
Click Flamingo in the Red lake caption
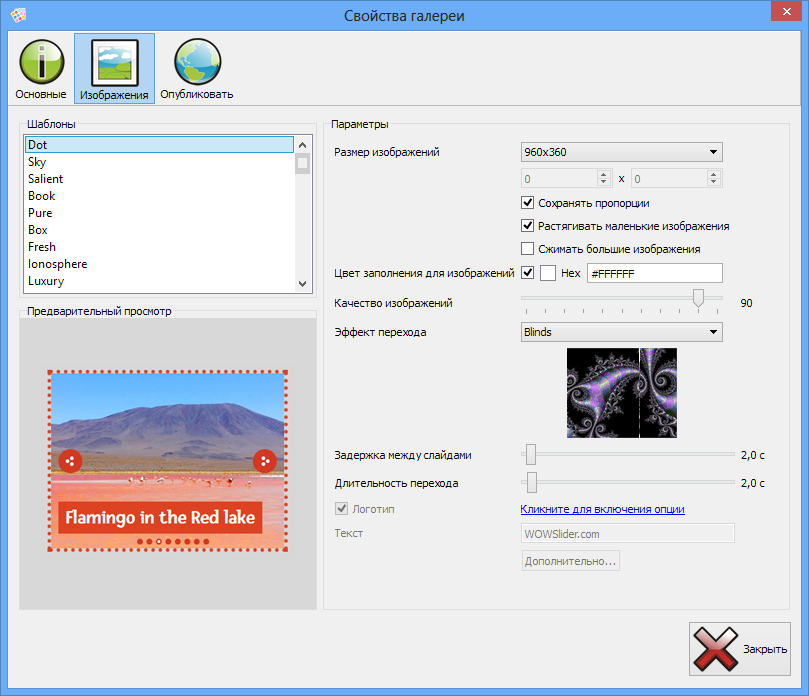(x=160, y=517)
